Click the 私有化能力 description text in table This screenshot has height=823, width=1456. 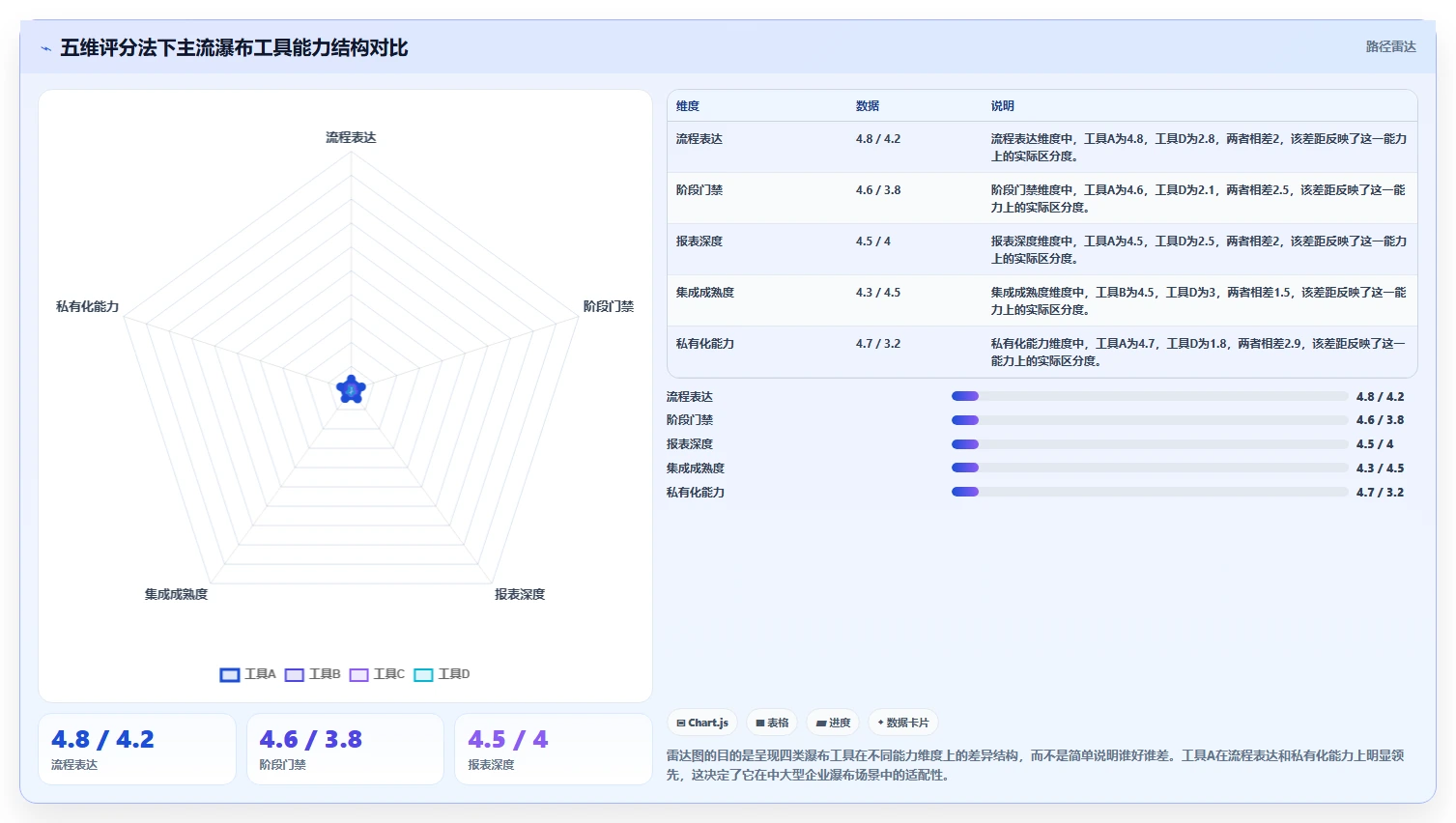1198,353
